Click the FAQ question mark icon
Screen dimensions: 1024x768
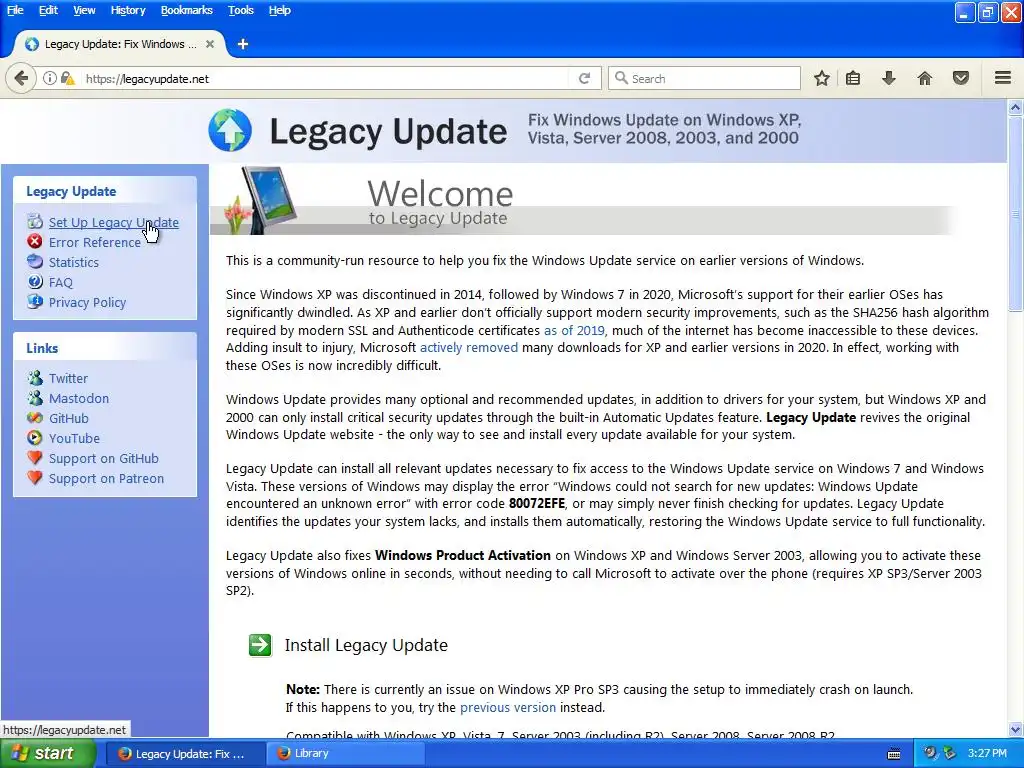point(35,281)
